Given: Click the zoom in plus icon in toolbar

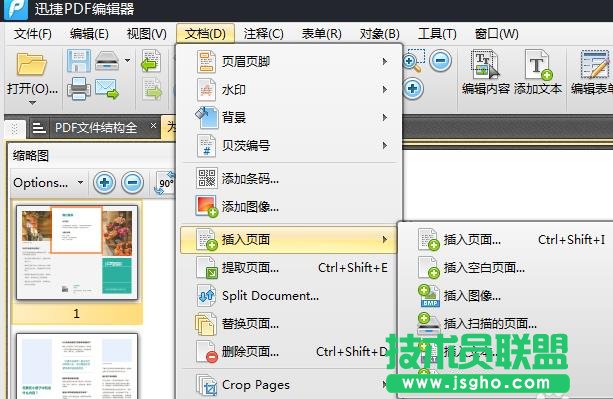Looking at the screenshot, I should click(x=412, y=88).
